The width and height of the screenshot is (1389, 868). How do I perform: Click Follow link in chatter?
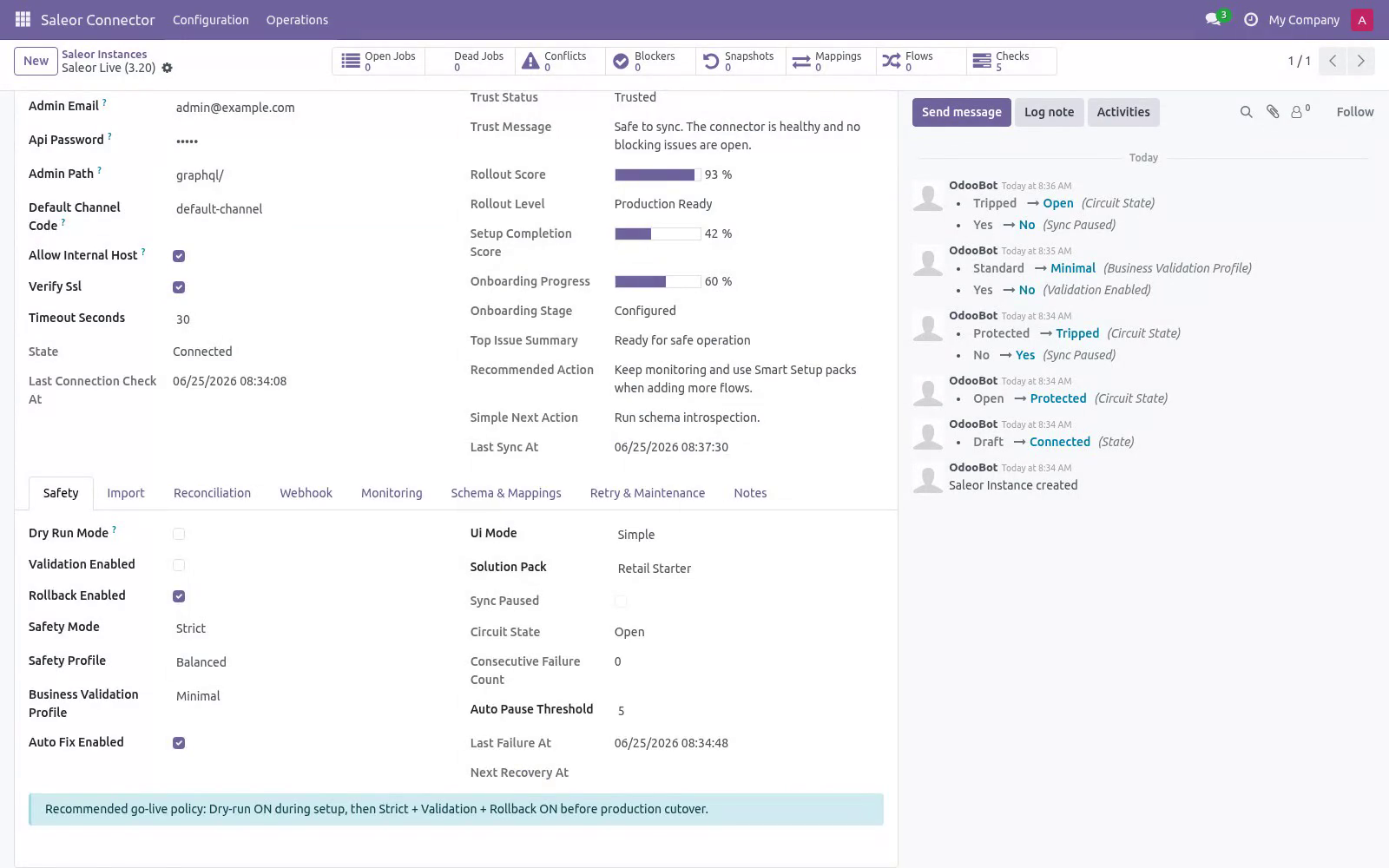pyautogui.click(x=1354, y=112)
